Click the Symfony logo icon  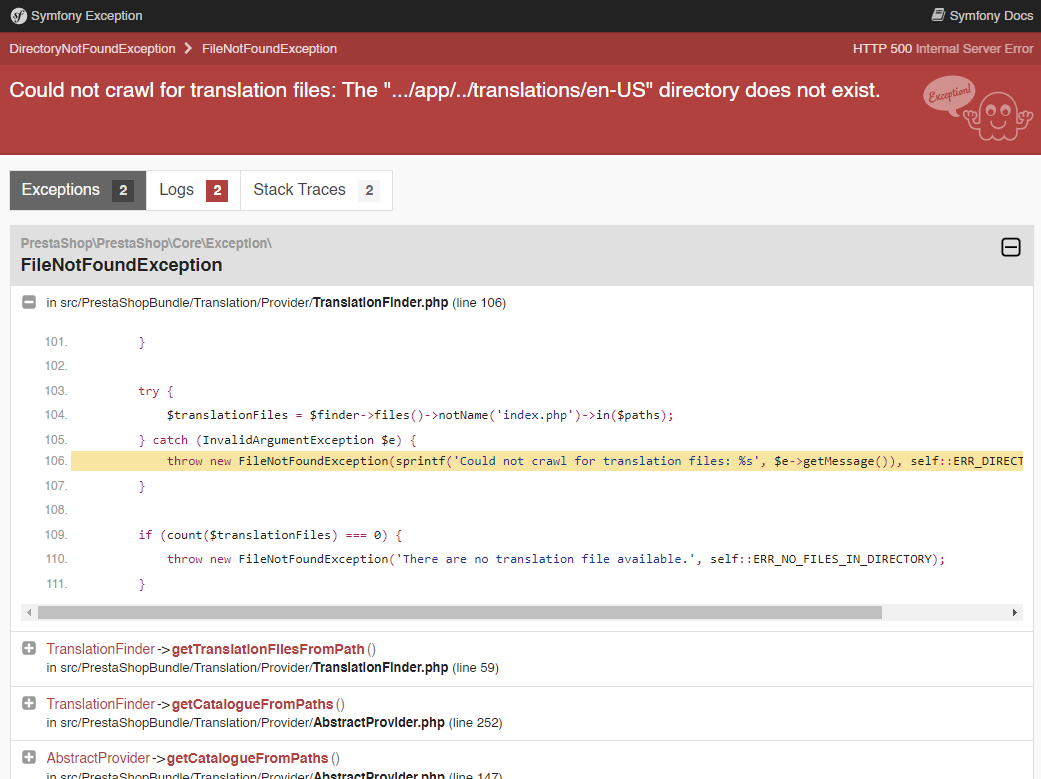pyautogui.click(x=19, y=16)
